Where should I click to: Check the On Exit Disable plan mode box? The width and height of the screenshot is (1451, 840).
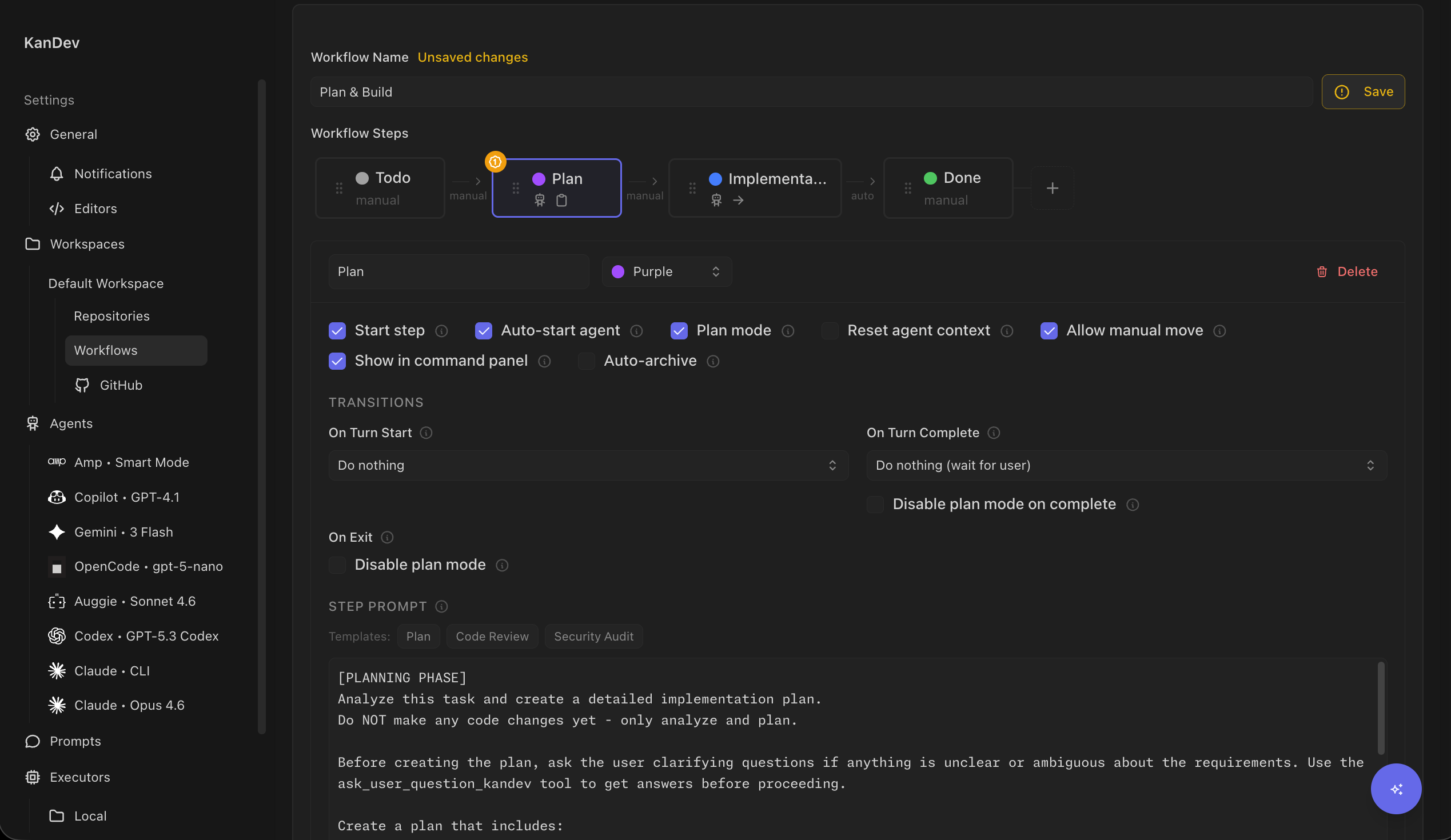(337, 565)
